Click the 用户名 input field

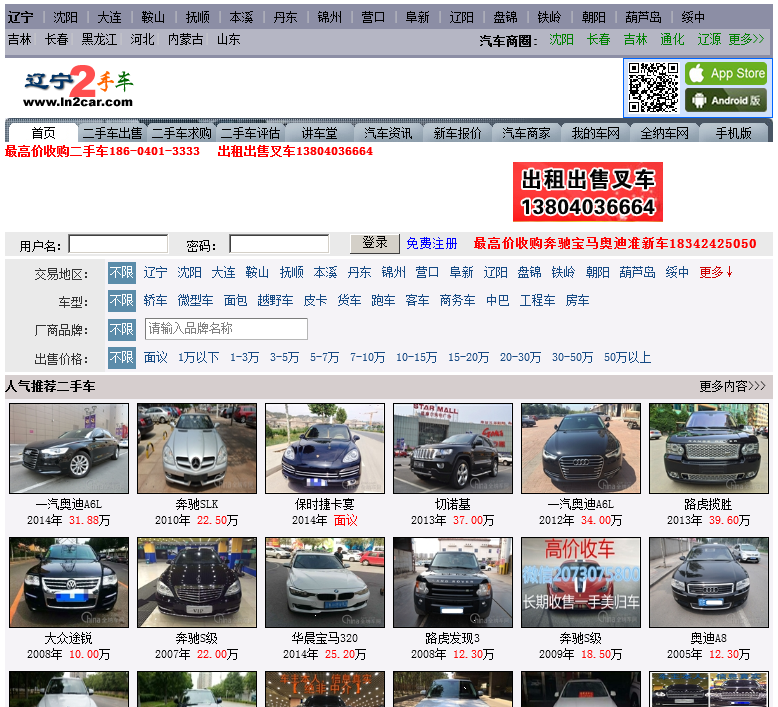118,244
